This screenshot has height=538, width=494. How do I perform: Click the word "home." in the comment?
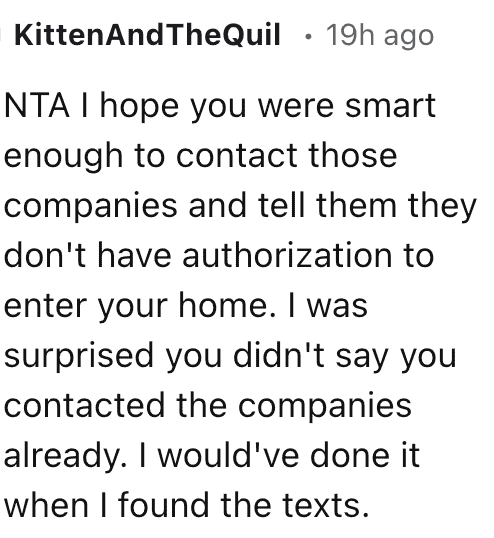pyautogui.click(x=227, y=306)
